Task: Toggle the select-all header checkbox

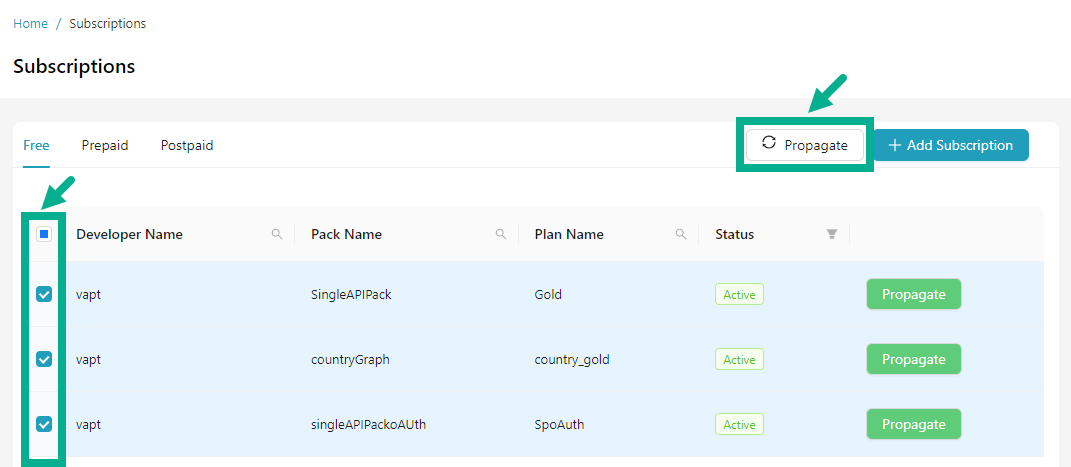Action: tap(44, 234)
